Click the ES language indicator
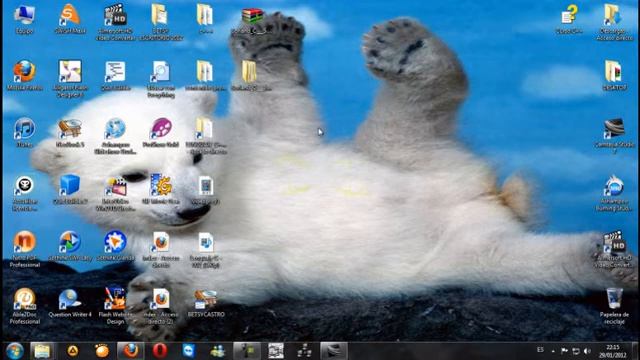The image size is (640, 360). coord(540,350)
